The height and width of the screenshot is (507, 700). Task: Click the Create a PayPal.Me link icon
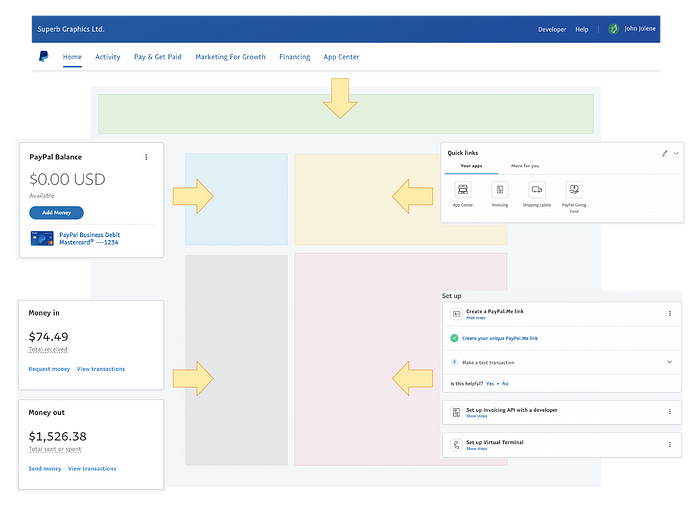[x=456, y=314]
